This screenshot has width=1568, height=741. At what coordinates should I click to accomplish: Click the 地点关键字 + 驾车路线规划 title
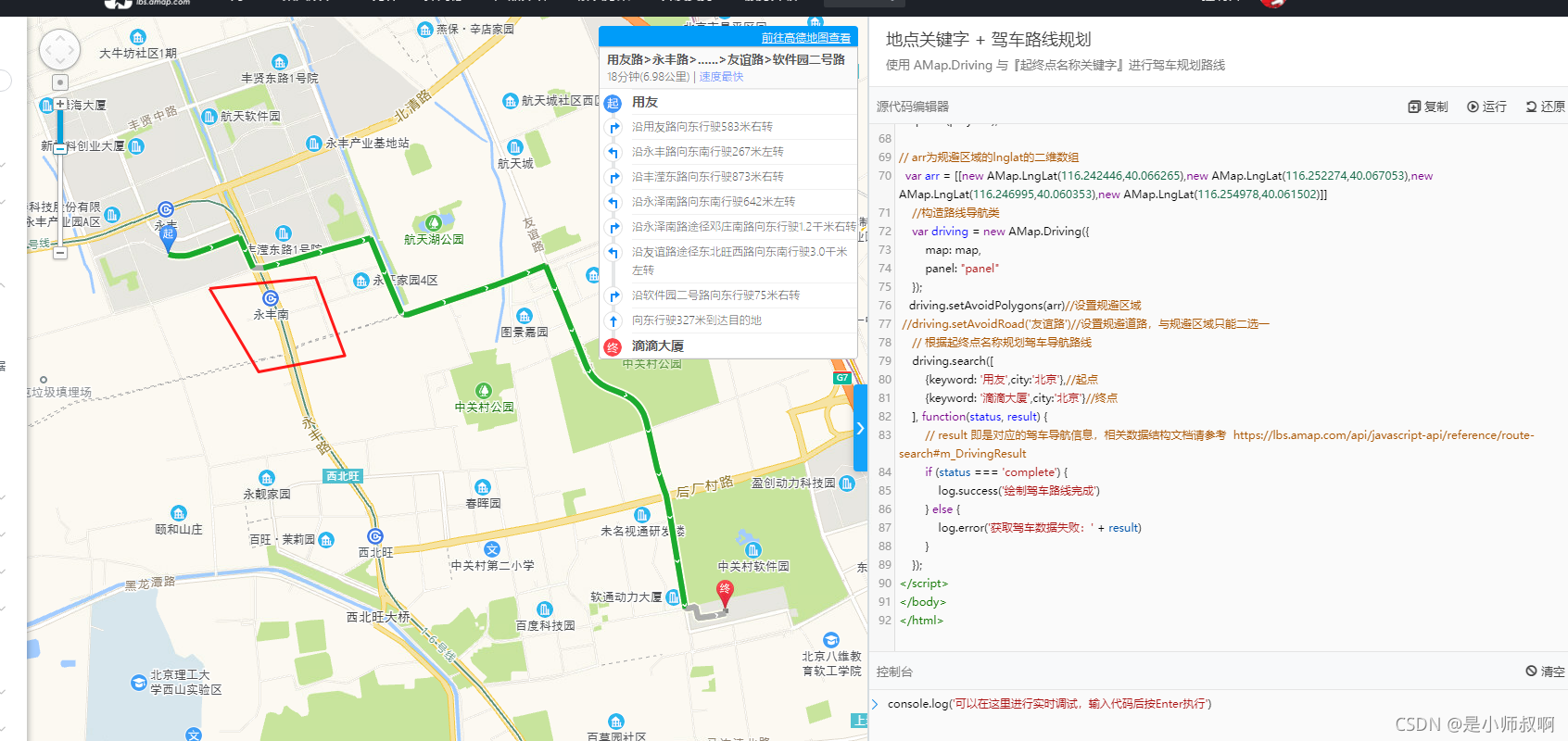pyautogui.click(x=988, y=40)
